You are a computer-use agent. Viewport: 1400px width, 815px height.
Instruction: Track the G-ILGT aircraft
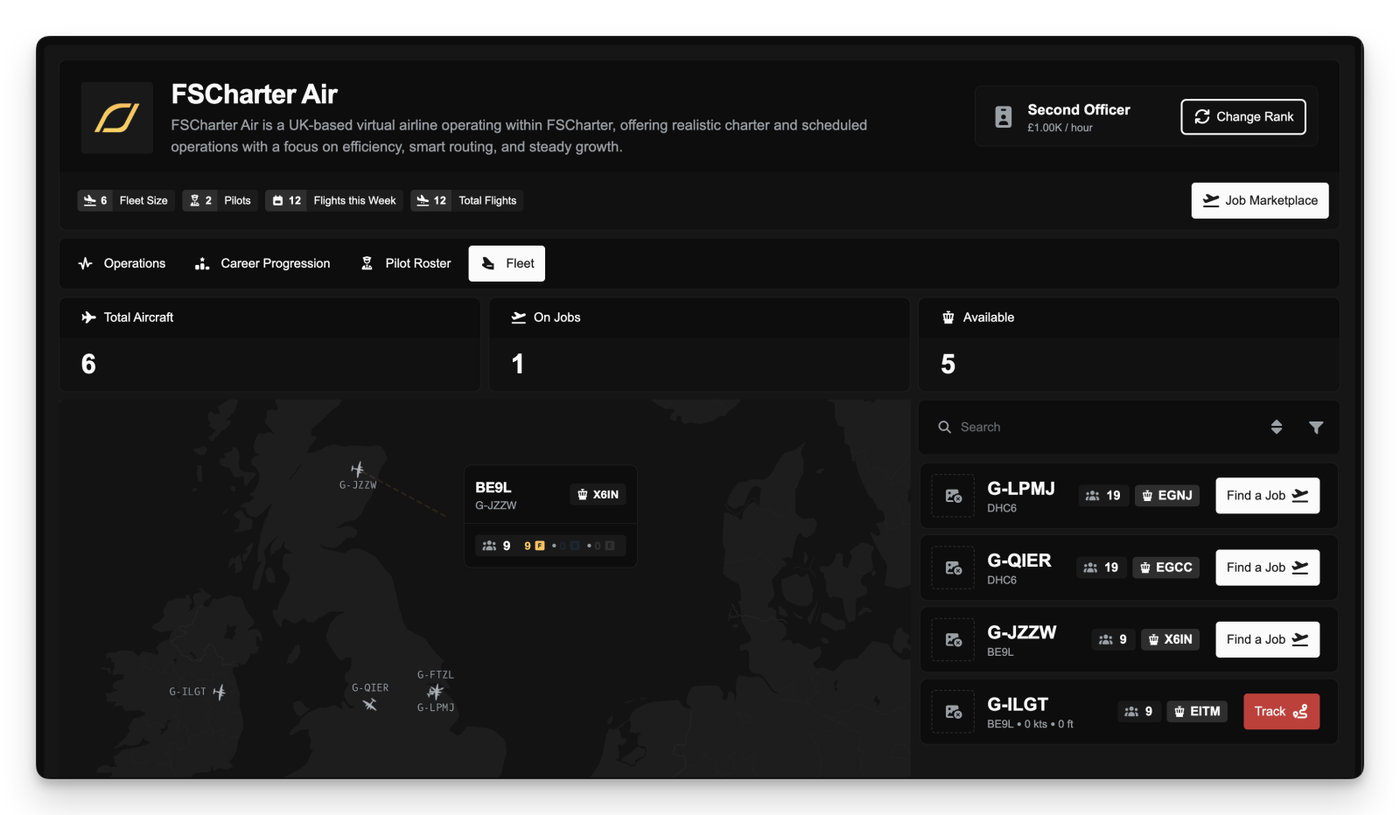click(x=1281, y=711)
